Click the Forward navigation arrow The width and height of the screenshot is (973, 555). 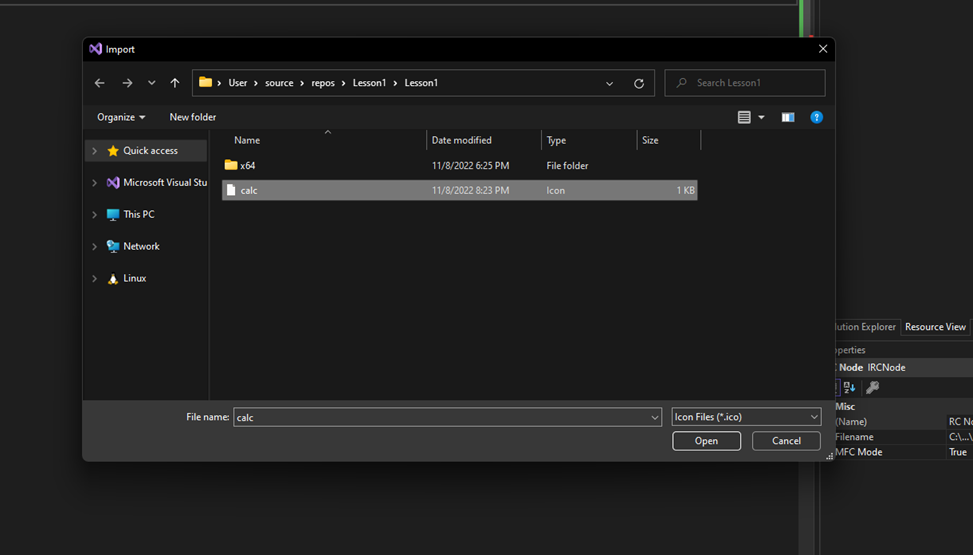pyautogui.click(x=127, y=83)
